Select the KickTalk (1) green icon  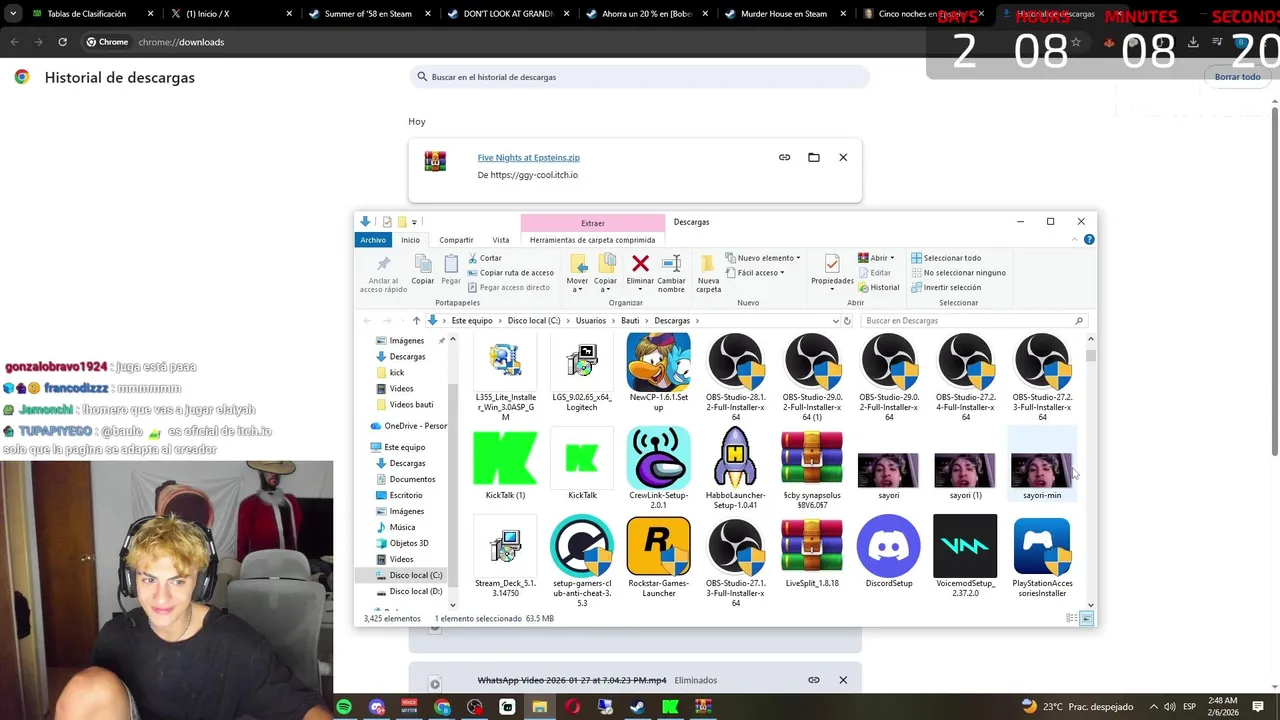(x=505, y=458)
